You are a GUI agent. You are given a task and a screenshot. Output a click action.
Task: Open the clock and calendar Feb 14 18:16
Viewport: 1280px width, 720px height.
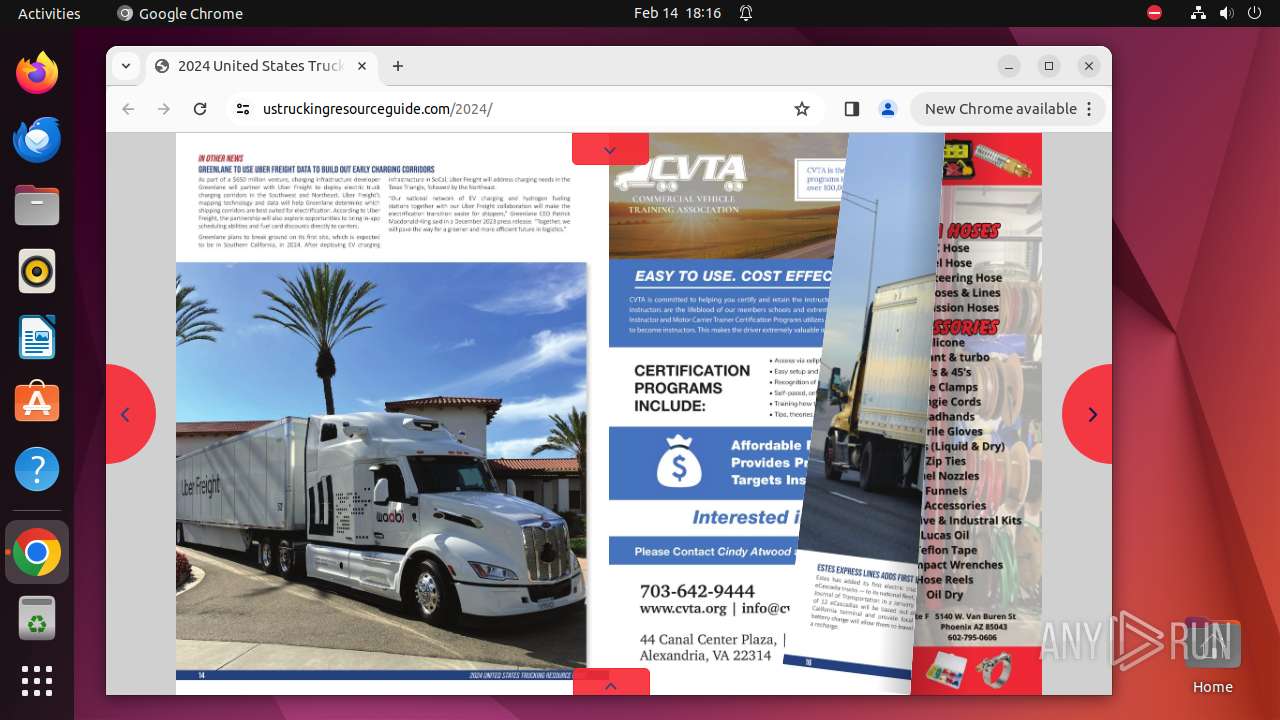(677, 13)
